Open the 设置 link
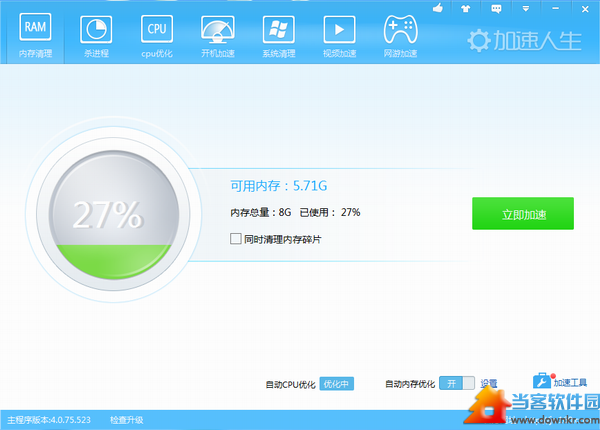 [489, 383]
